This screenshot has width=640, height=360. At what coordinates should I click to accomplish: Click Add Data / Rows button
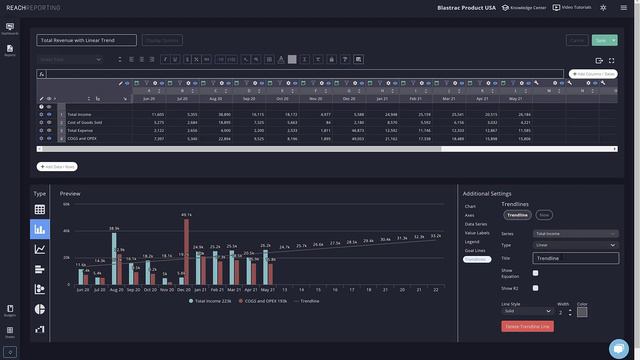[57, 167]
